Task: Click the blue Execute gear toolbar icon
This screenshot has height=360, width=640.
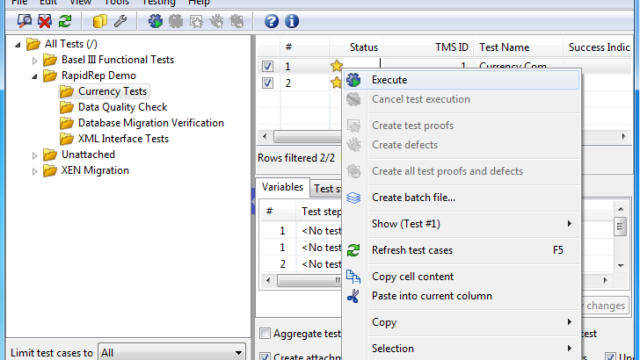Action: (x=155, y=21)
